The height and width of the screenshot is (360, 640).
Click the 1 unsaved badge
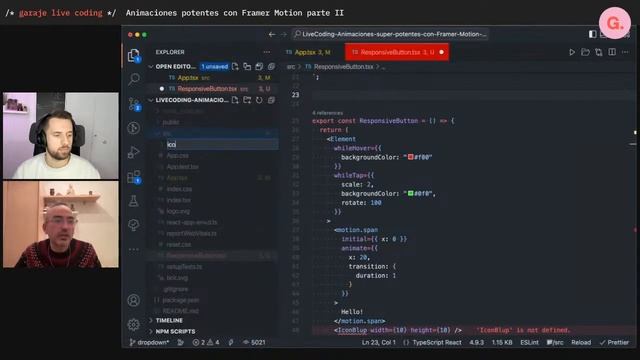(214, 67)
